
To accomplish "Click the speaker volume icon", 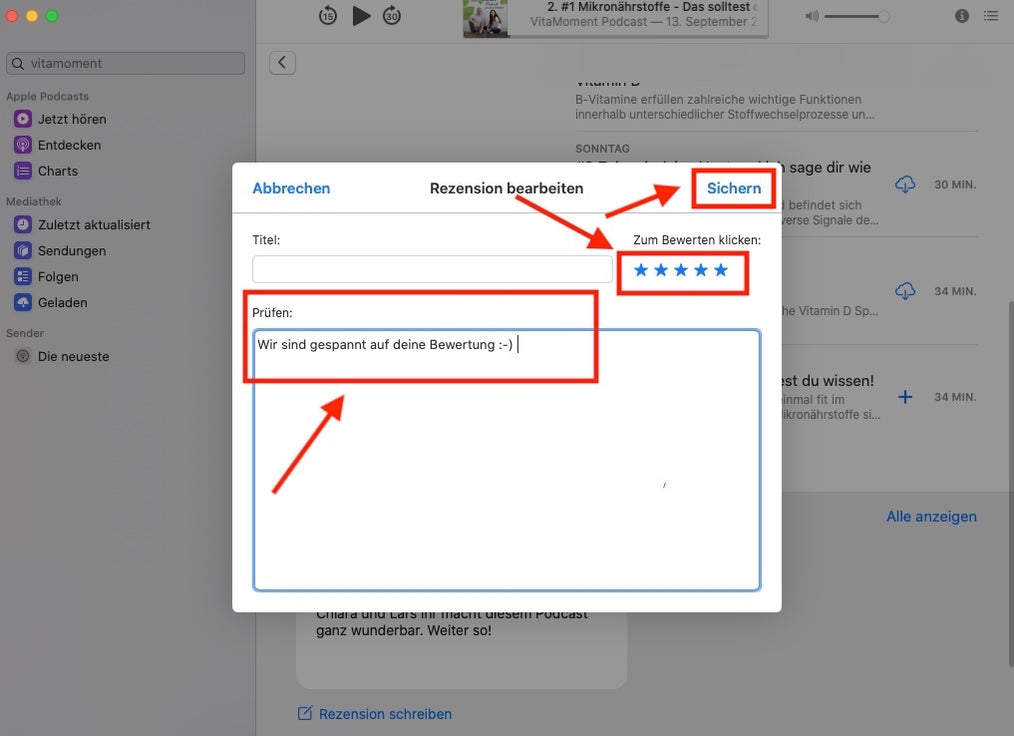I will pos(812,16).
